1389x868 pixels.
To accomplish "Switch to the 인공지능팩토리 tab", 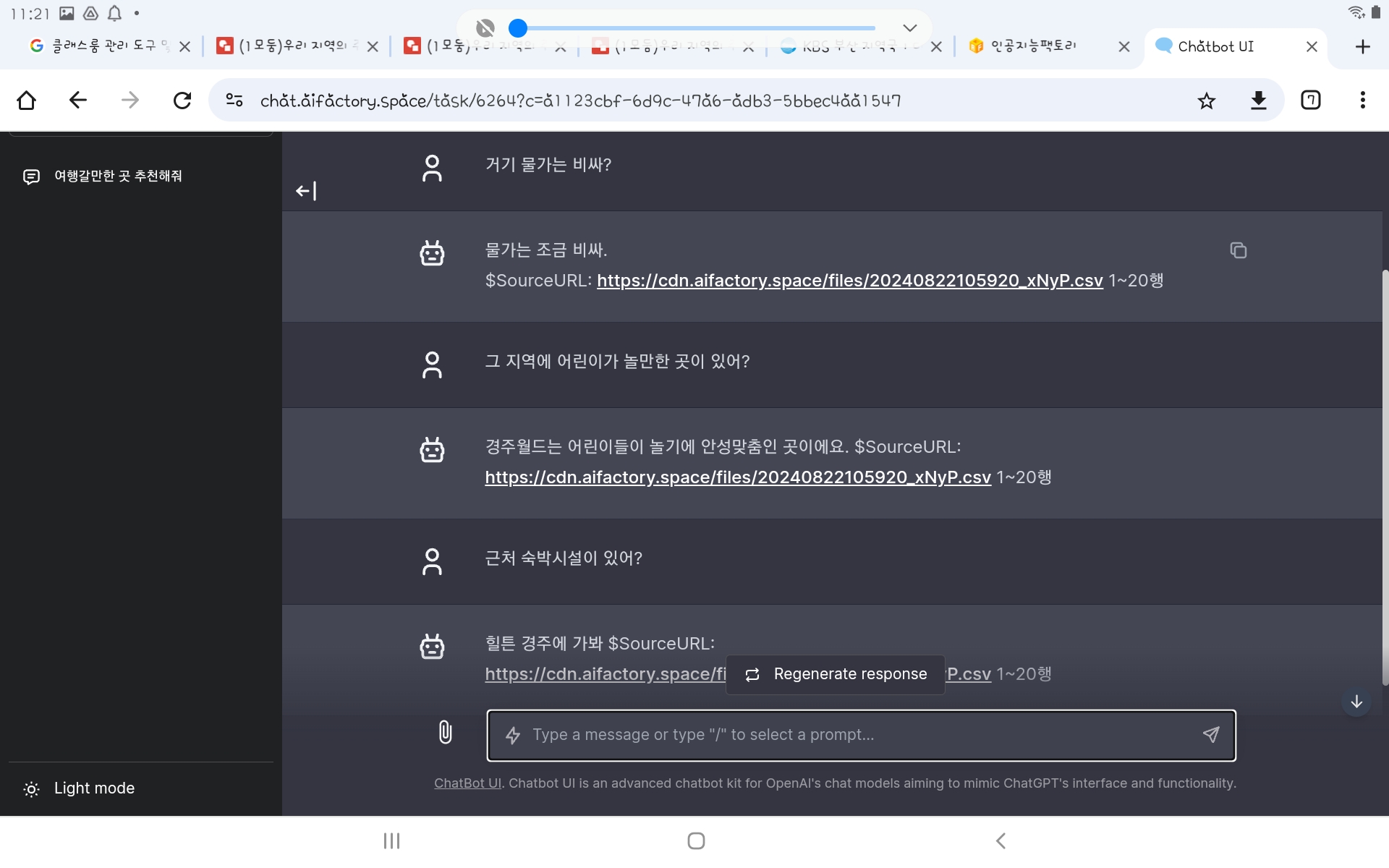I will pos(1032,46).
